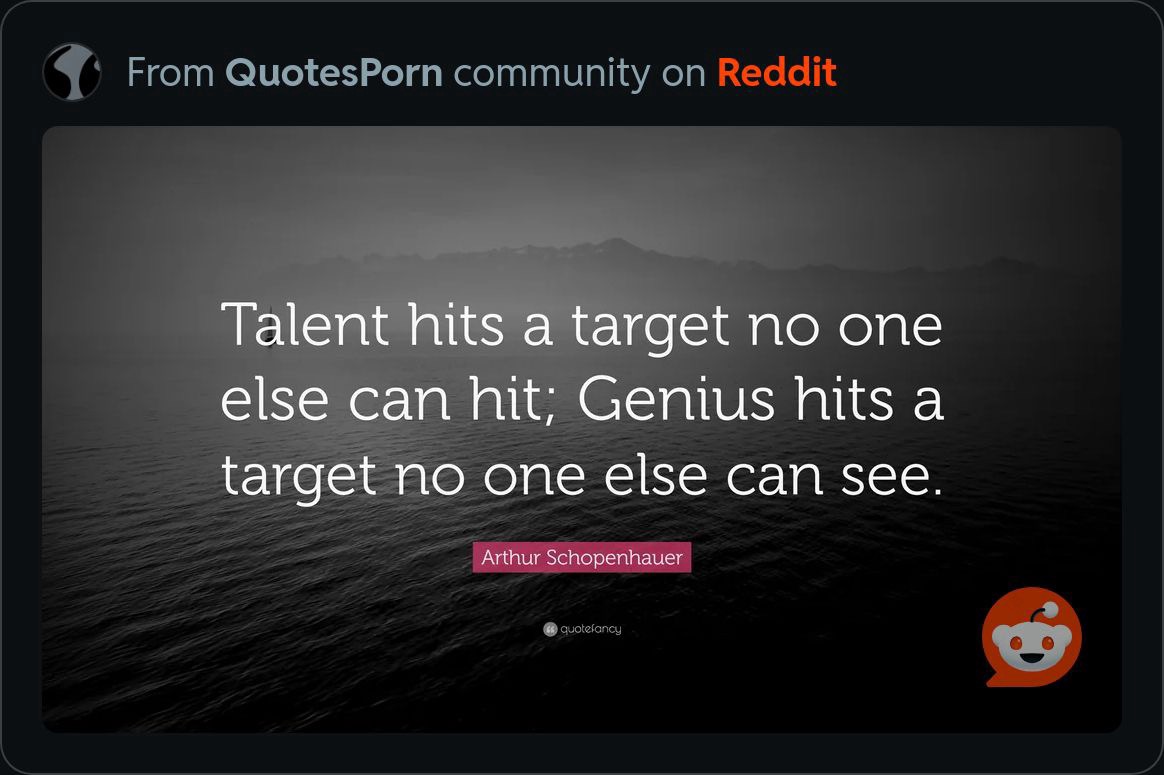The width and height of the screenshot is (1164, 775).
Task: Open the QuotesPorn community link
Action: pyautogui.click(x=334, y=73)
